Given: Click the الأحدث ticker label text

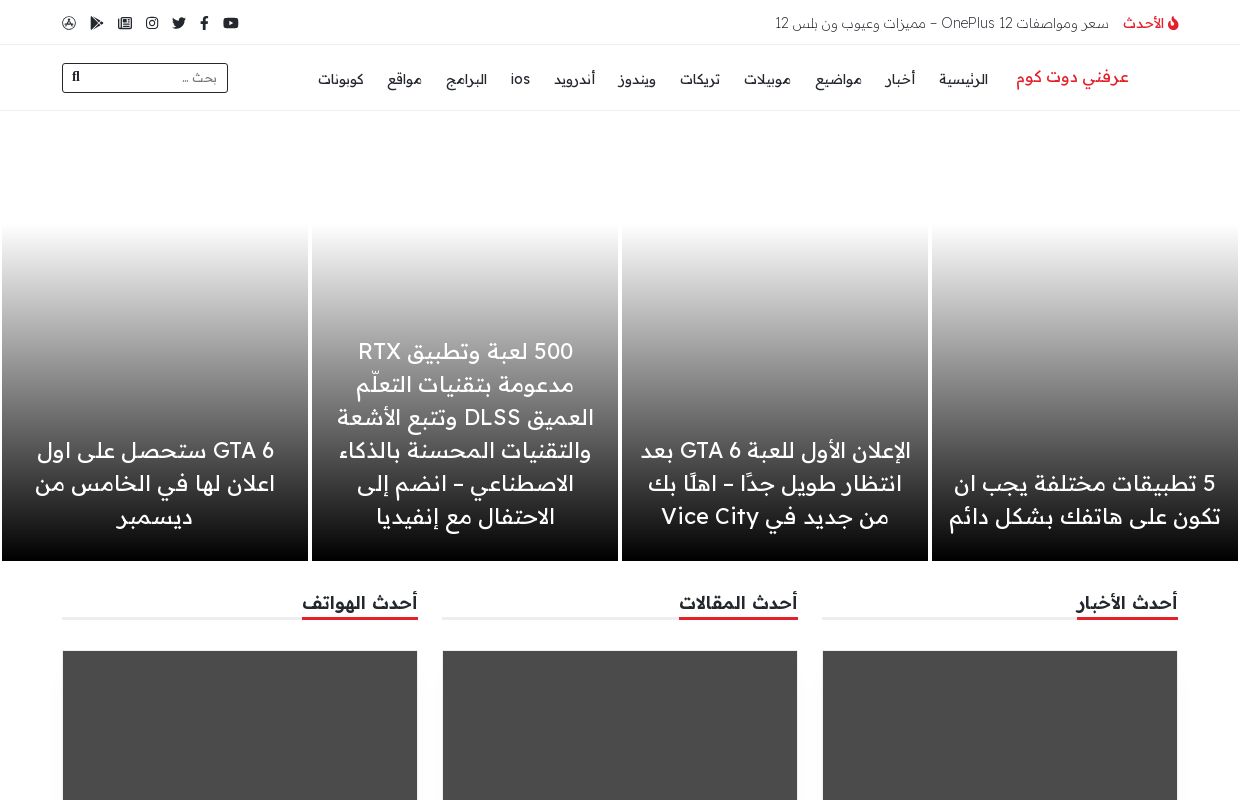Looking at the screenshot, I should tap(1143, 23).
